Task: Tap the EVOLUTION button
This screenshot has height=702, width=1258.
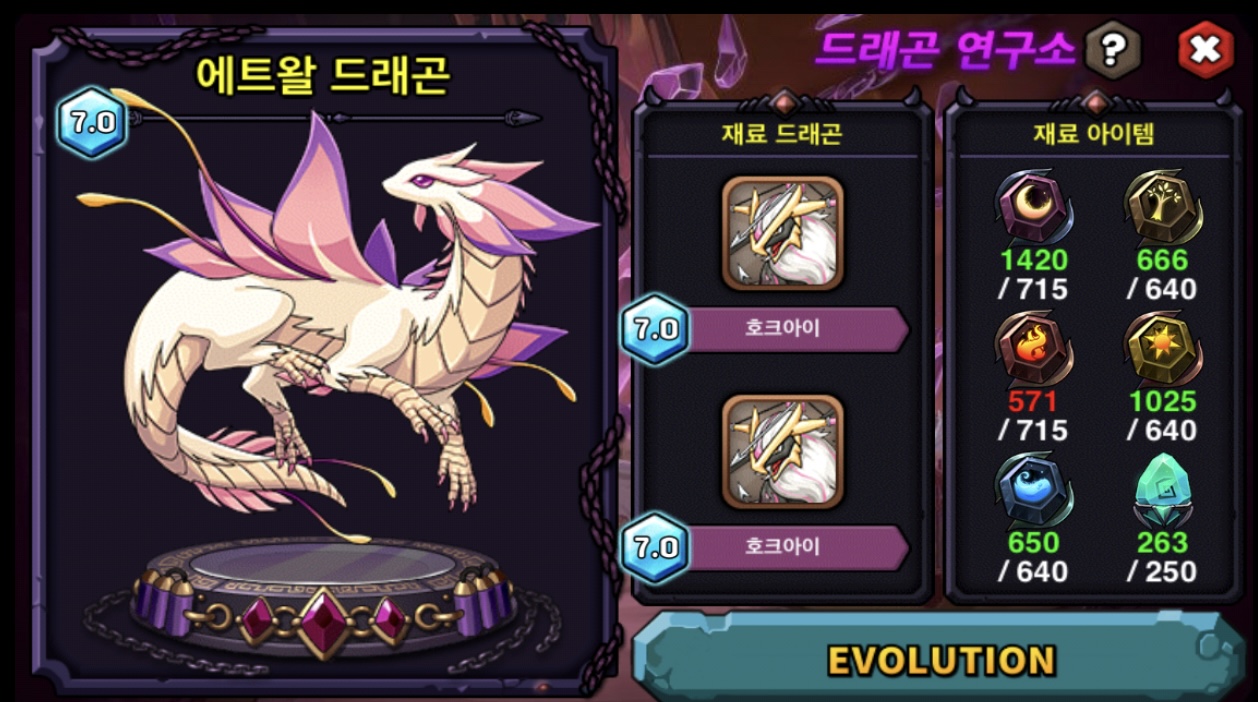Action: [x=941, y=659]
